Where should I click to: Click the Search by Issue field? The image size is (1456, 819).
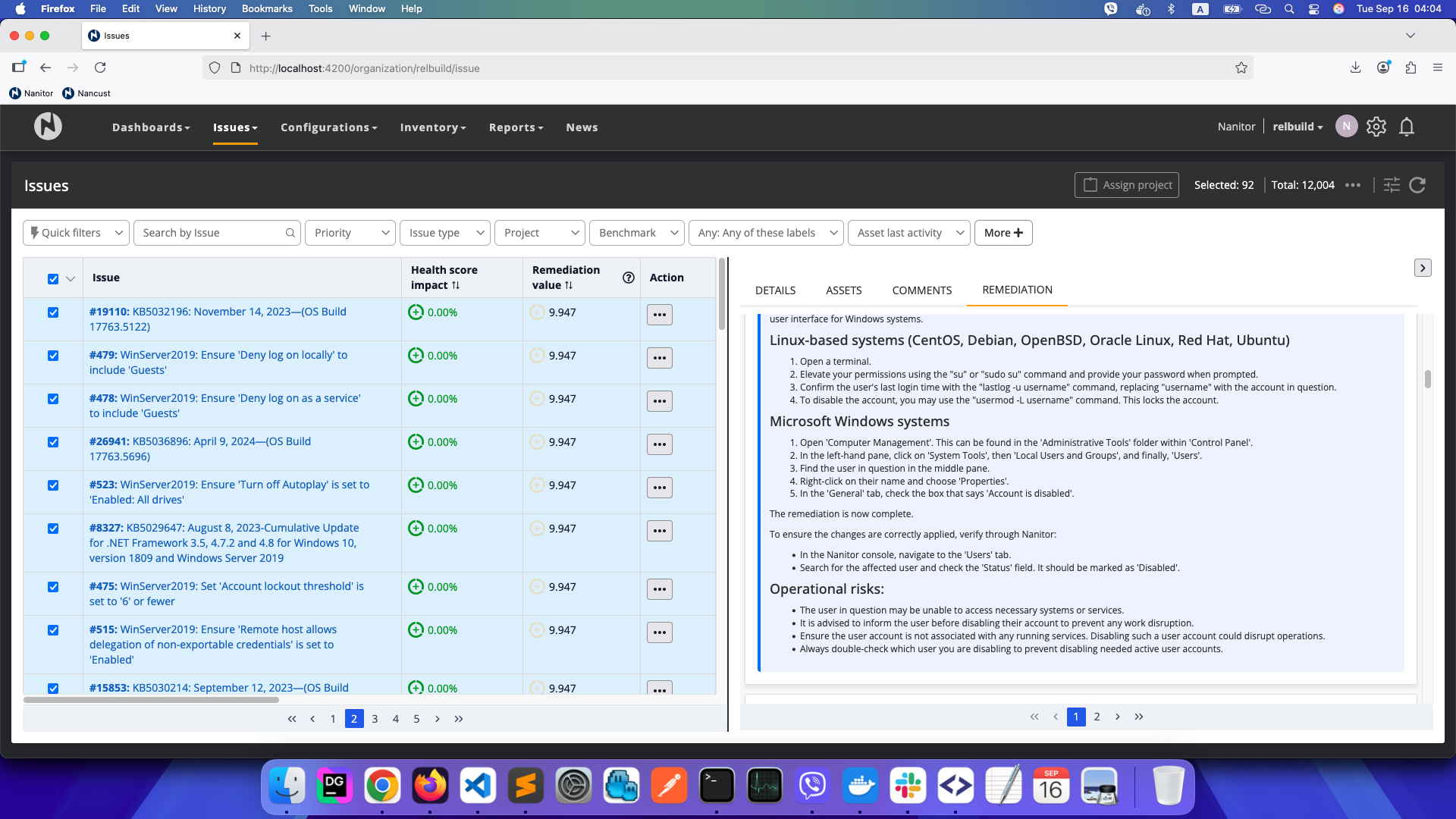pos(211,233)
